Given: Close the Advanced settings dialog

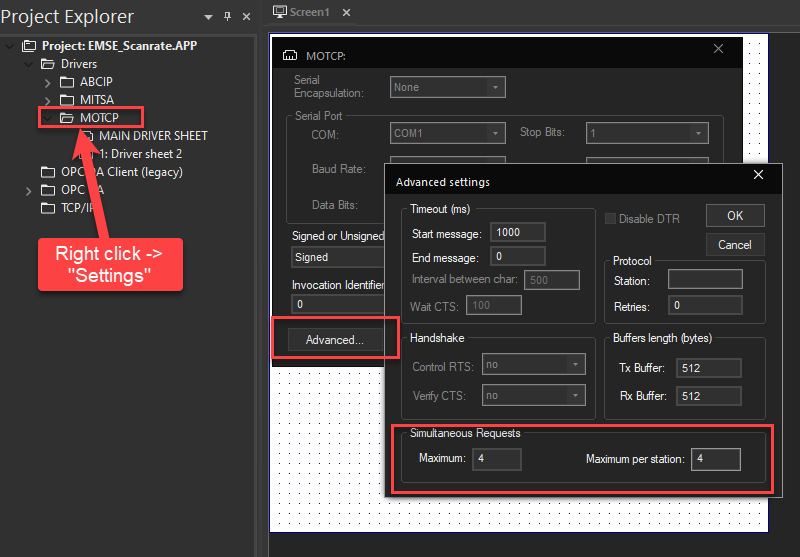Looking at the screenshot, I should point(759,175).
